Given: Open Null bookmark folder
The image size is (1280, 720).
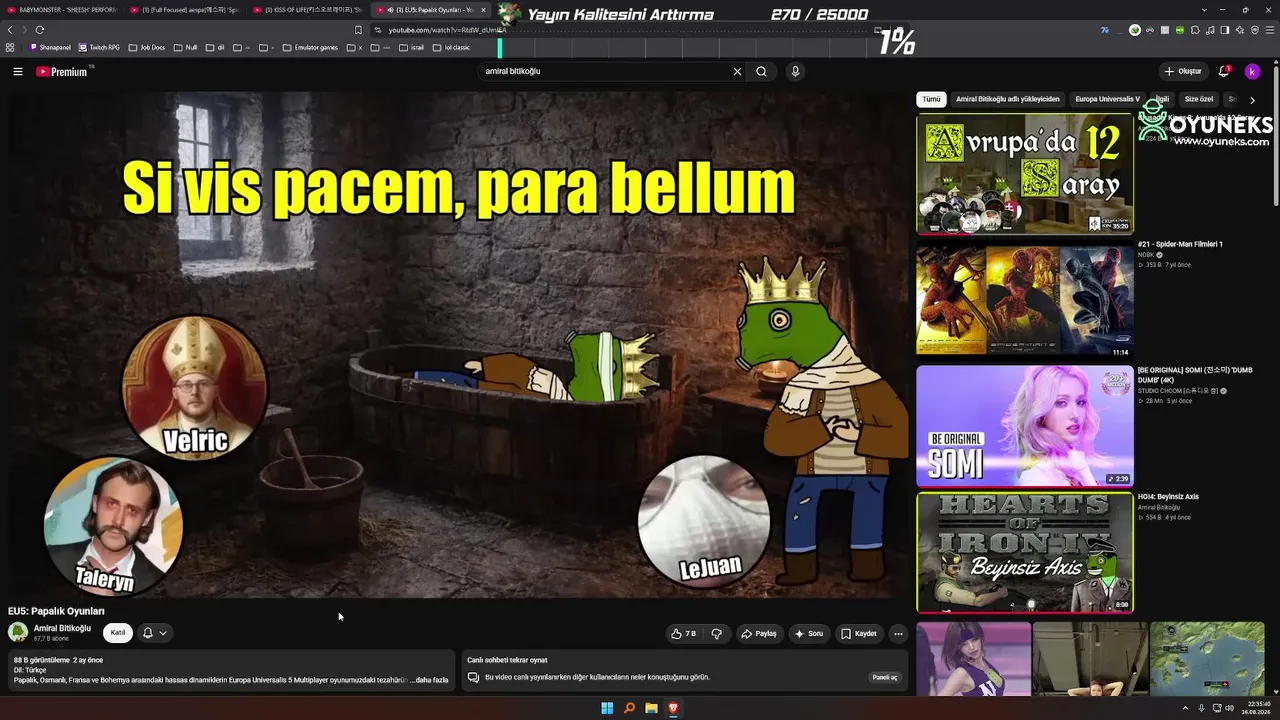Looking at the screenshot, I should point(186,47).
